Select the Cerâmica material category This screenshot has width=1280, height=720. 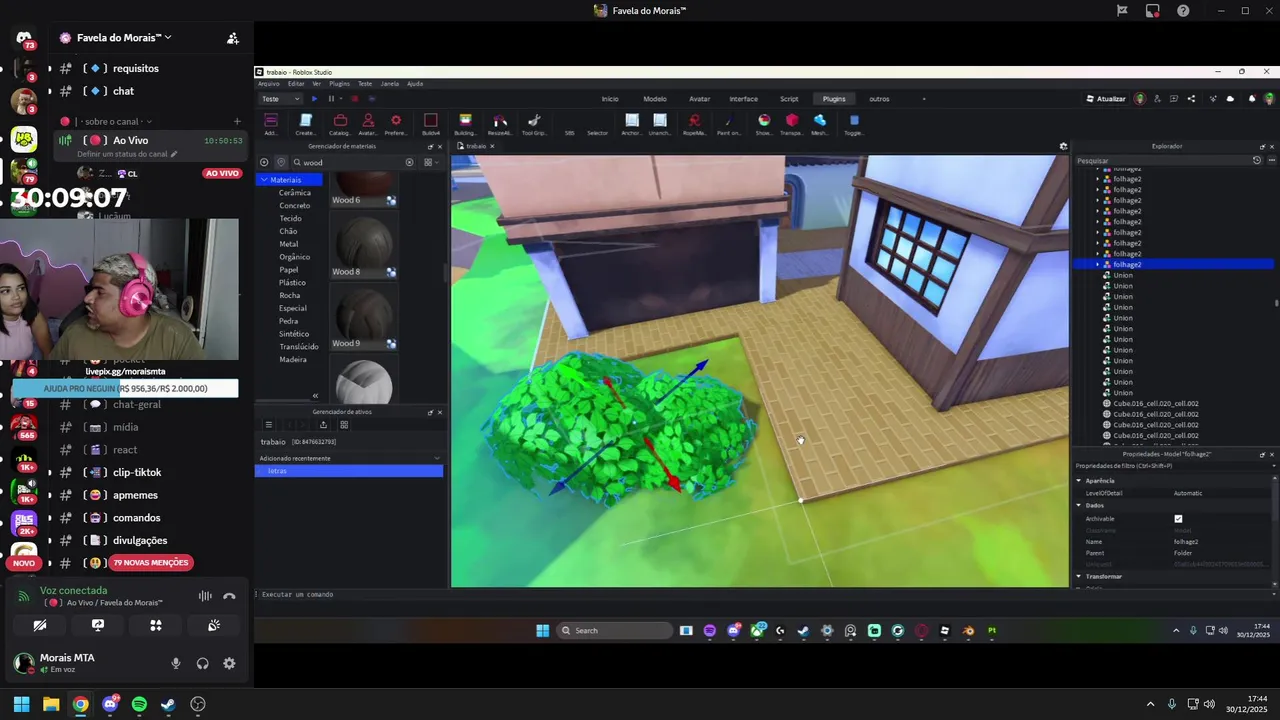294,193
